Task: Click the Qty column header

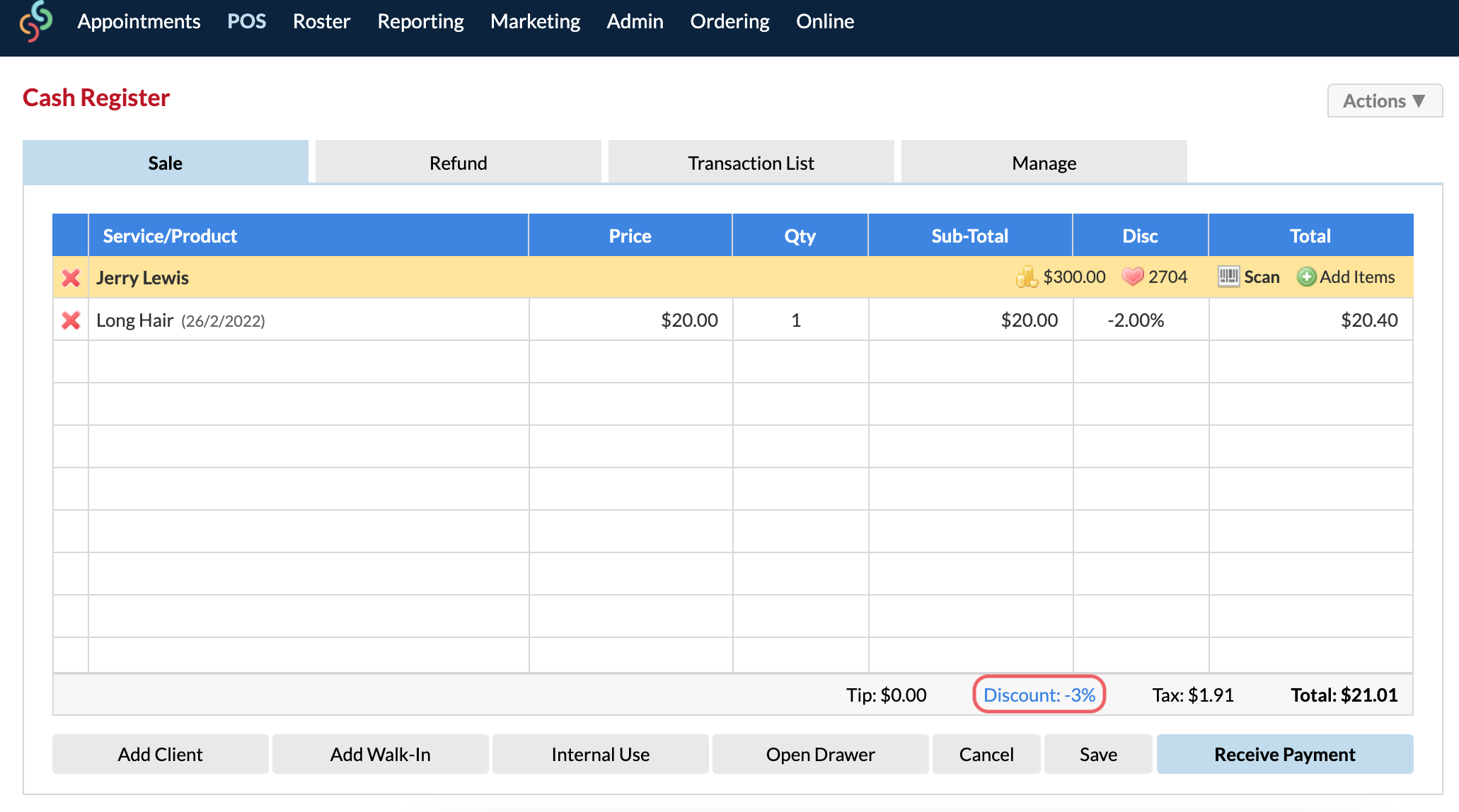Action: tap(800, 236)
